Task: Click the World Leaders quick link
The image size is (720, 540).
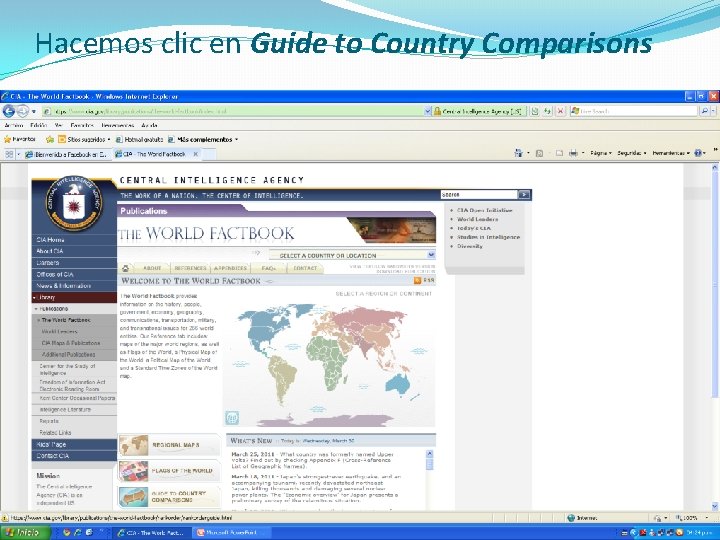Action: [477, 219]
